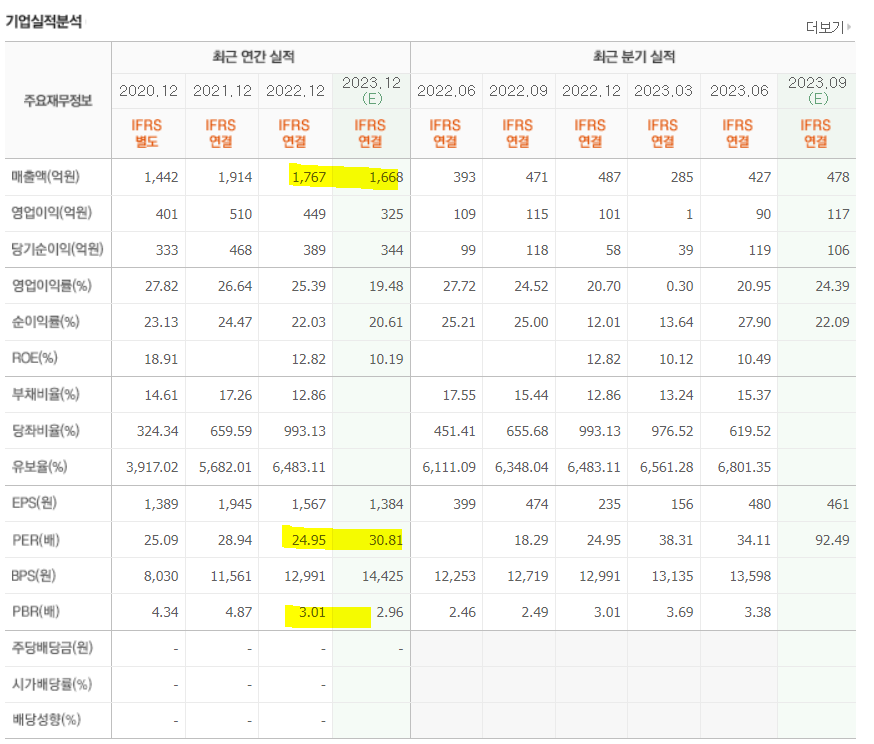Click the highlighted PBR value 3.01
The height and width of the screenshot is (744, 874).
(312, 612)
